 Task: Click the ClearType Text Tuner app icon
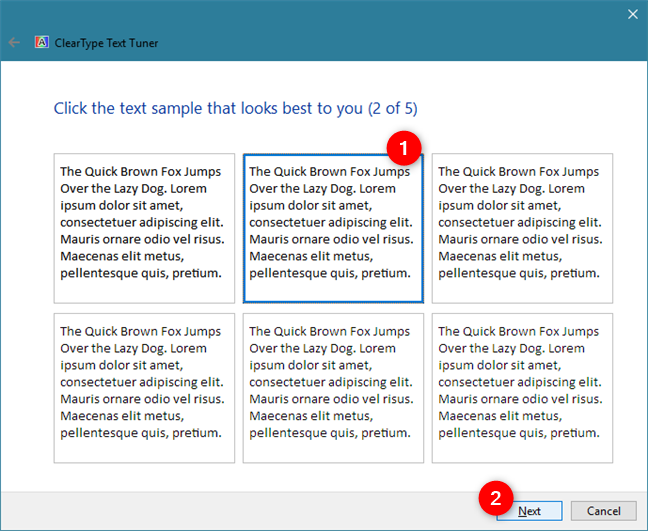tap(42, 42)
